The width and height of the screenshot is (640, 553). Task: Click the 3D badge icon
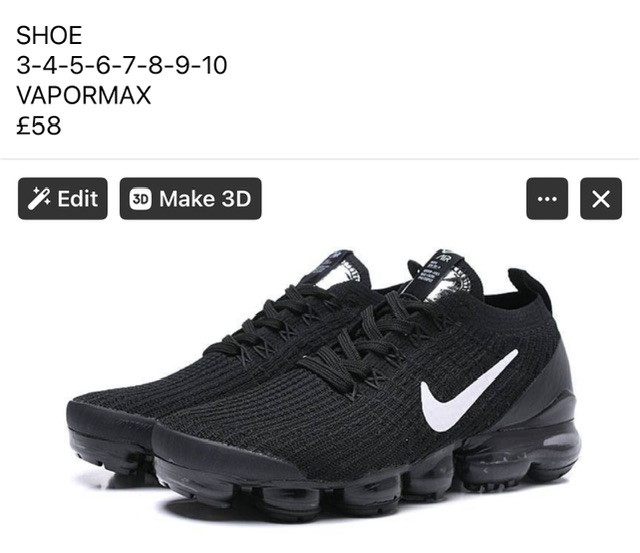point(140,199)
